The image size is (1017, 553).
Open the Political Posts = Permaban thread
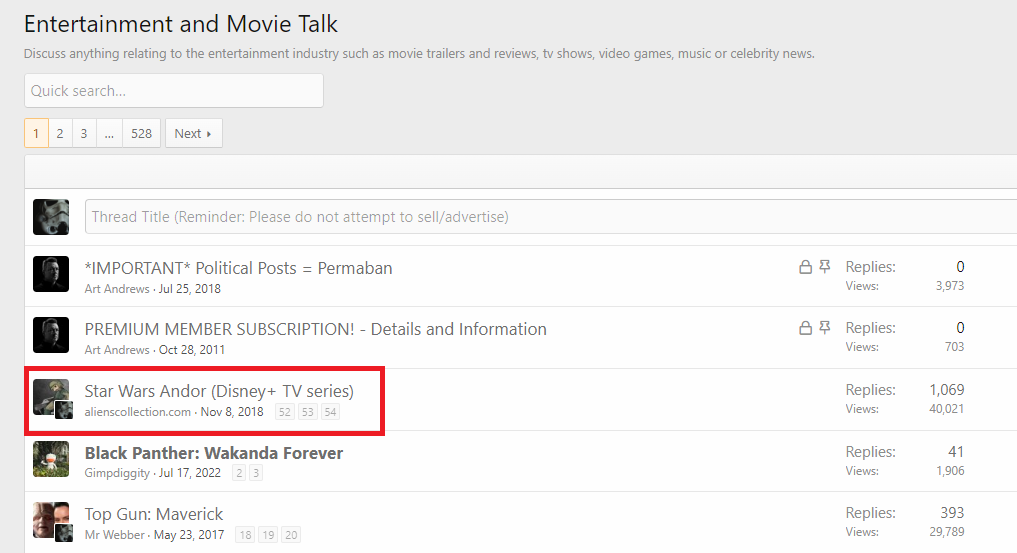(x=238, y=268)
